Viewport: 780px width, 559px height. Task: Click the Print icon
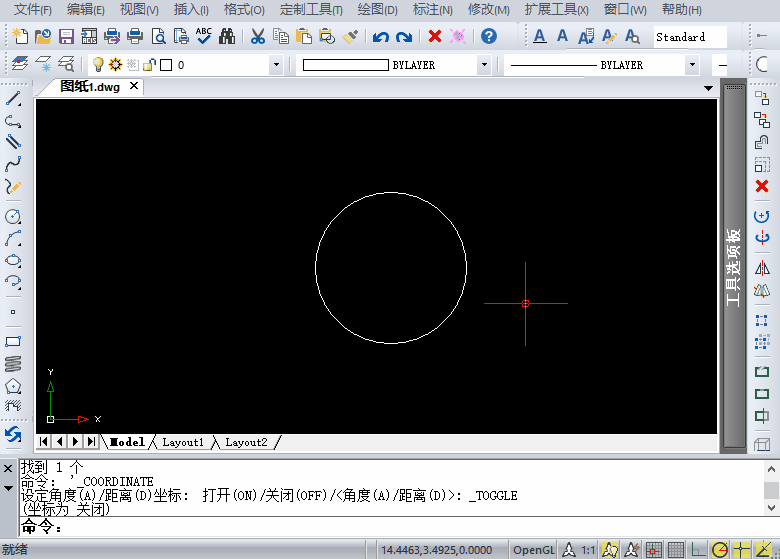(135, 36)
